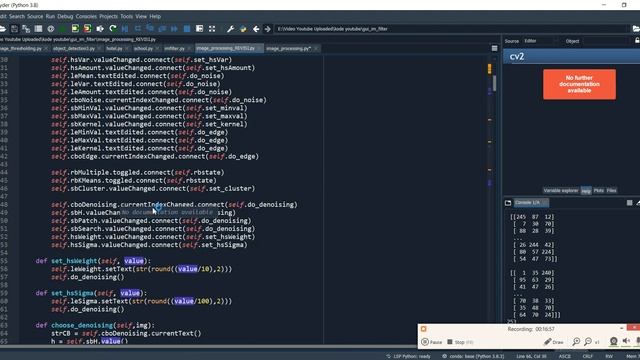Click the Save file toolbar icon
Screen dimensions: 640x360
tap(14, 29)
